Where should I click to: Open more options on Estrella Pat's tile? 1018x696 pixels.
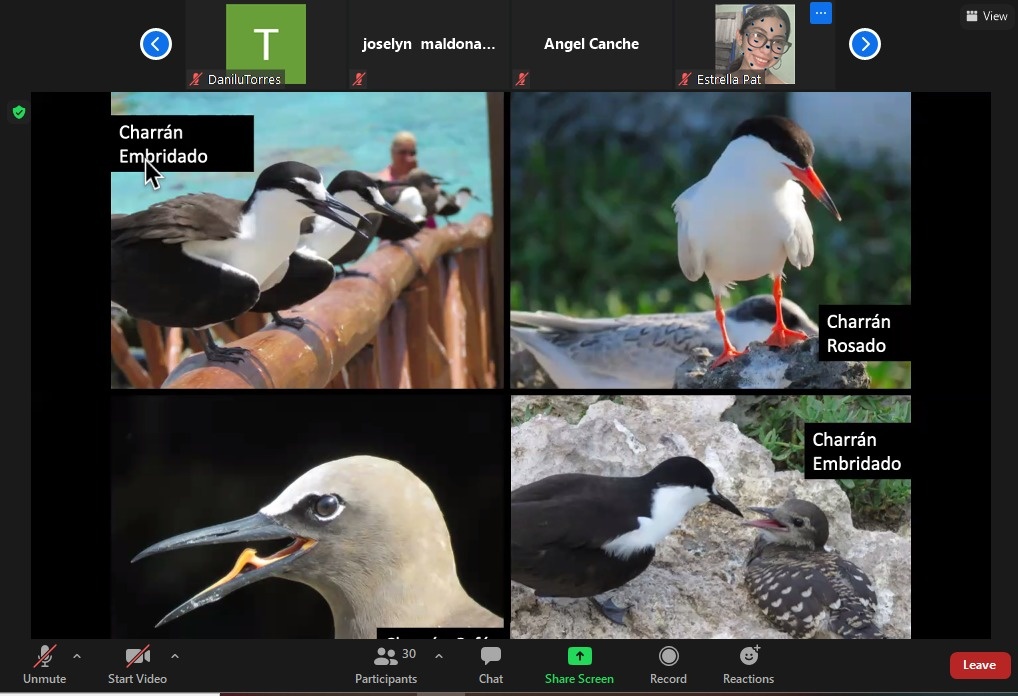point(820,14)
